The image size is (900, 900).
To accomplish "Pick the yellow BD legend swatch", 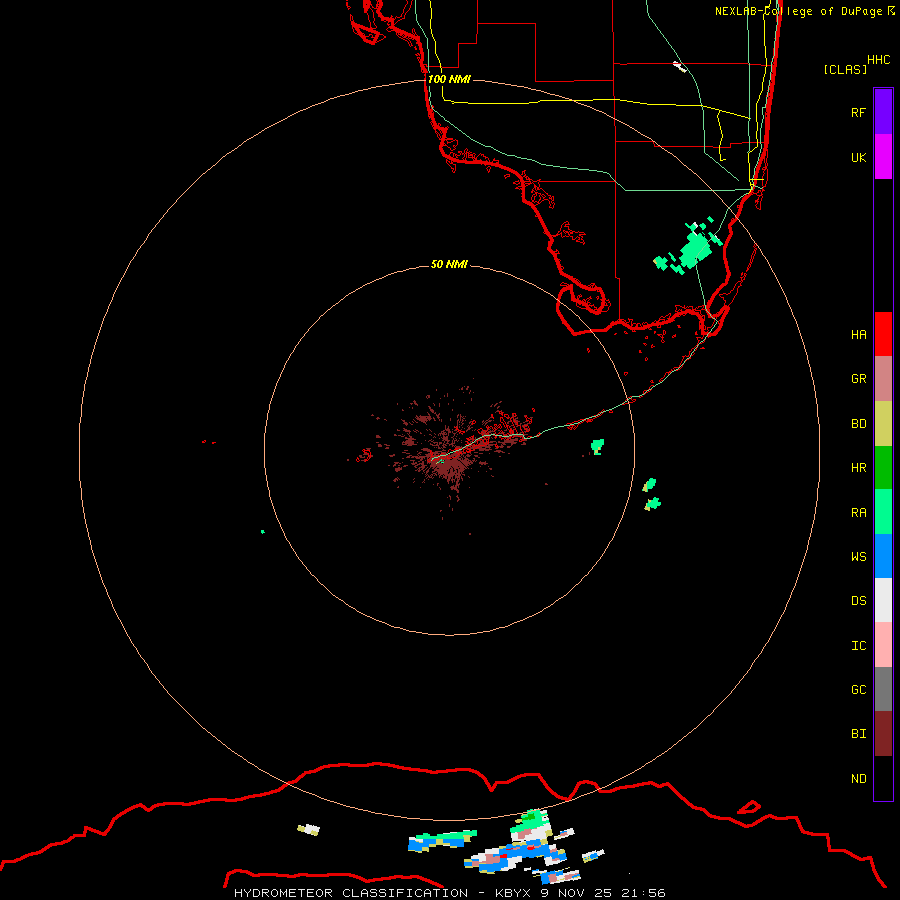I will [x=883, y=424].
